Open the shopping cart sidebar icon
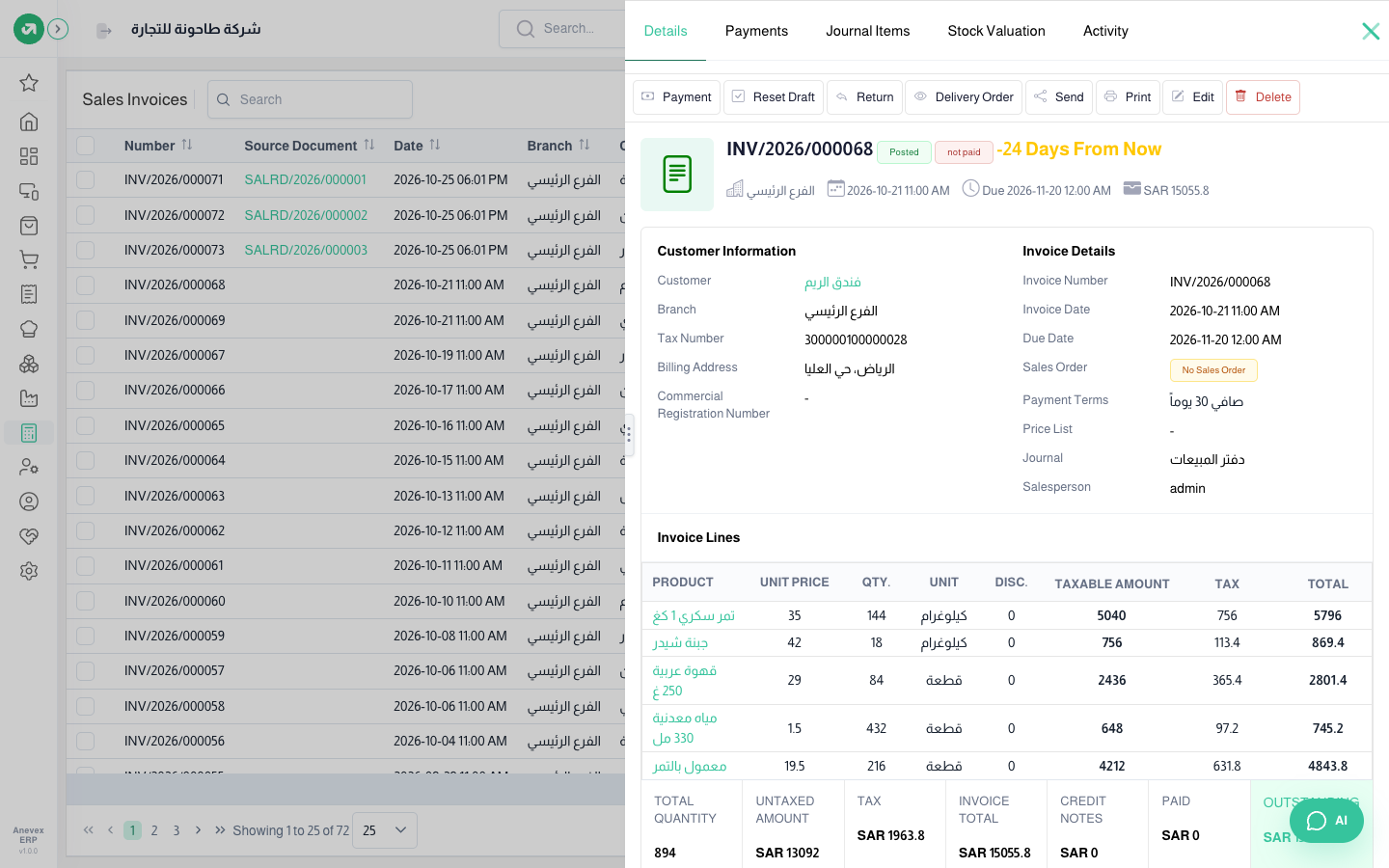The width and height of the screenshot is (1389, 868). [x=29, y=260]
